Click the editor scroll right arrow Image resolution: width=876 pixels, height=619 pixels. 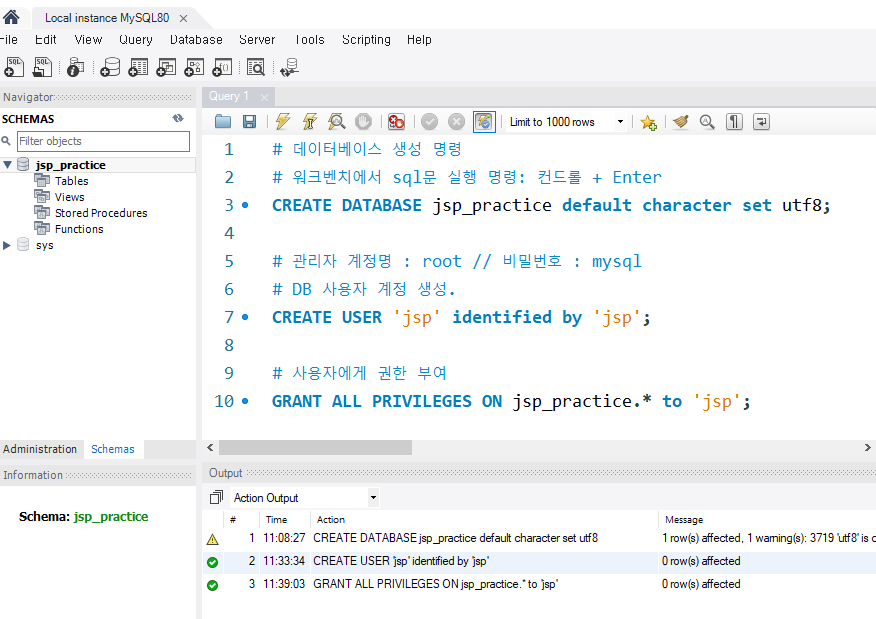coord(867,447)
